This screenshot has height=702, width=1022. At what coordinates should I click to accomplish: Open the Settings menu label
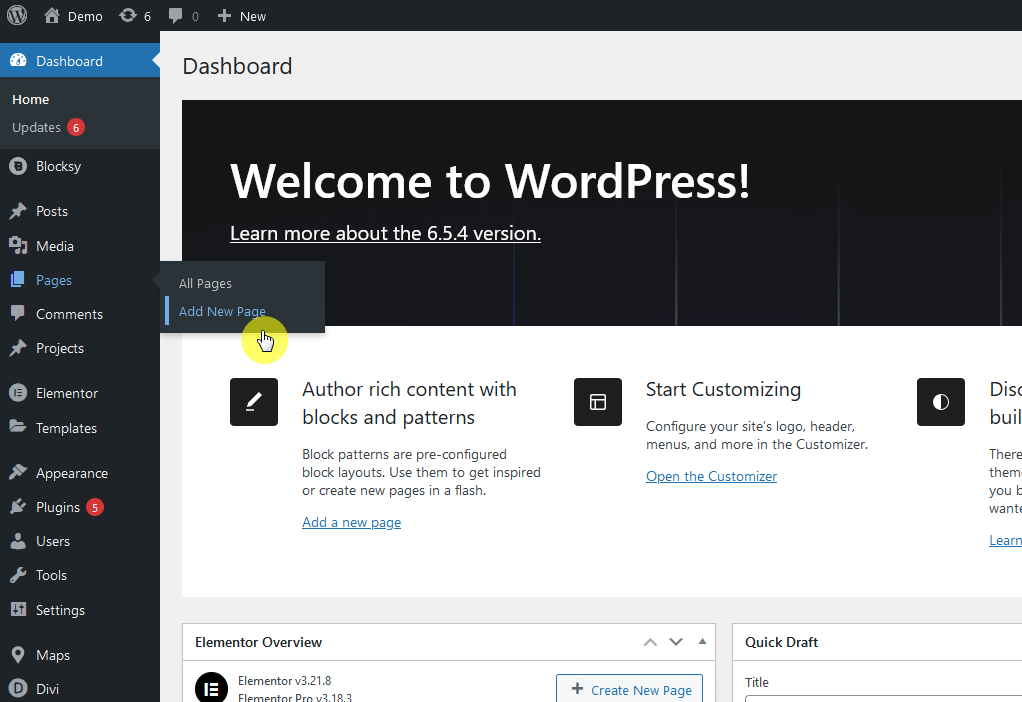[61, 610]
